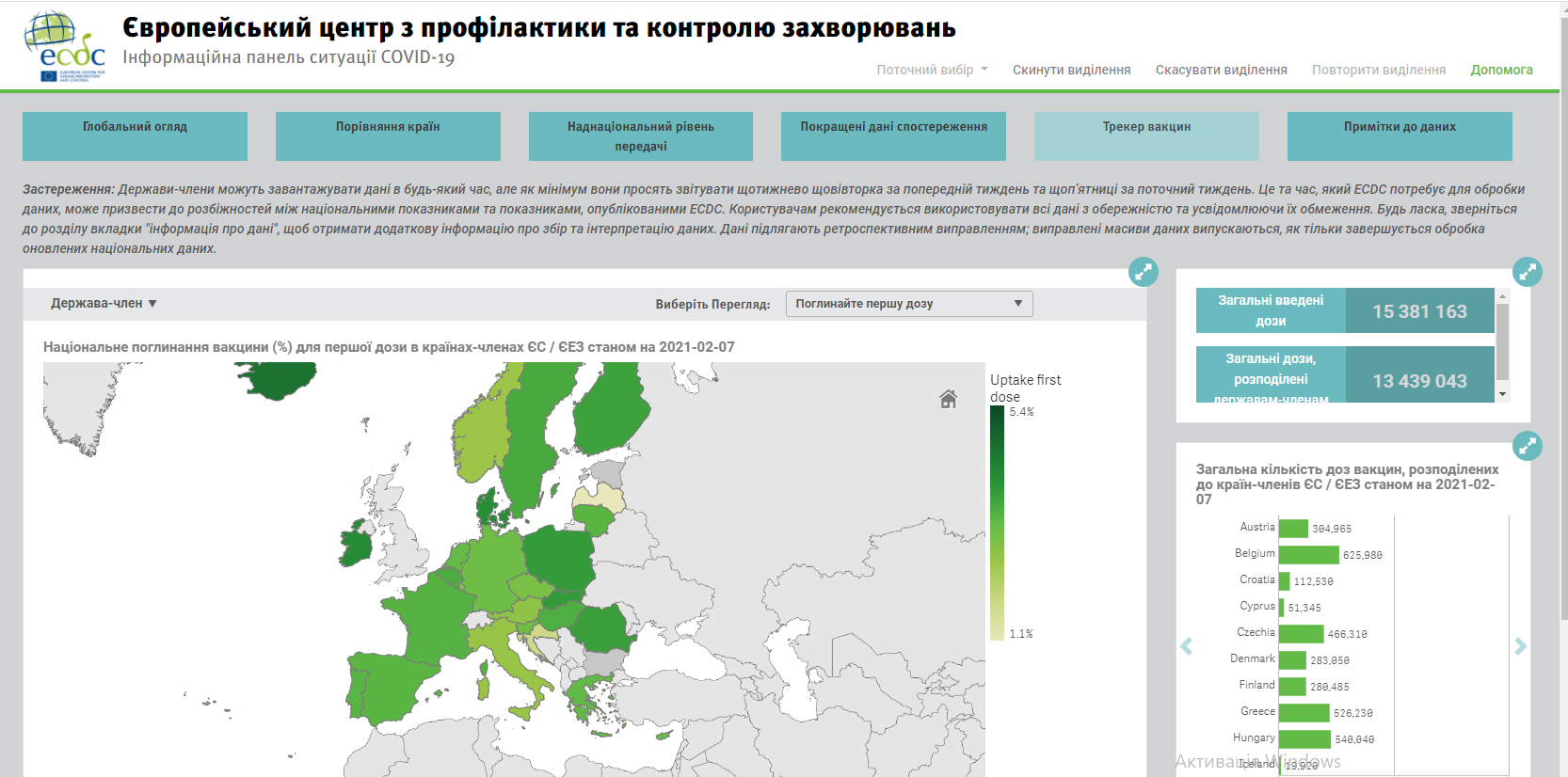The width and height of the screenshot is (1568, 777).
Task: Expand the vaccine distribution chart to fullscreen
Action: (1527, 445)
